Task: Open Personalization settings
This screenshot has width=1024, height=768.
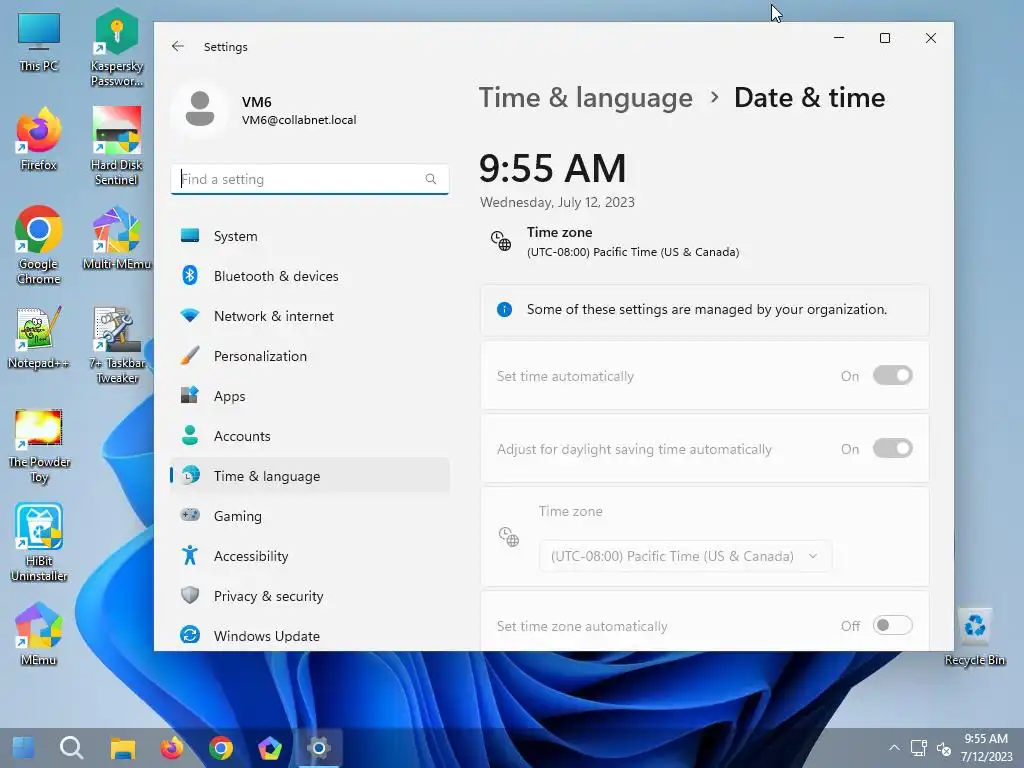Action: (x=310, y=356)
